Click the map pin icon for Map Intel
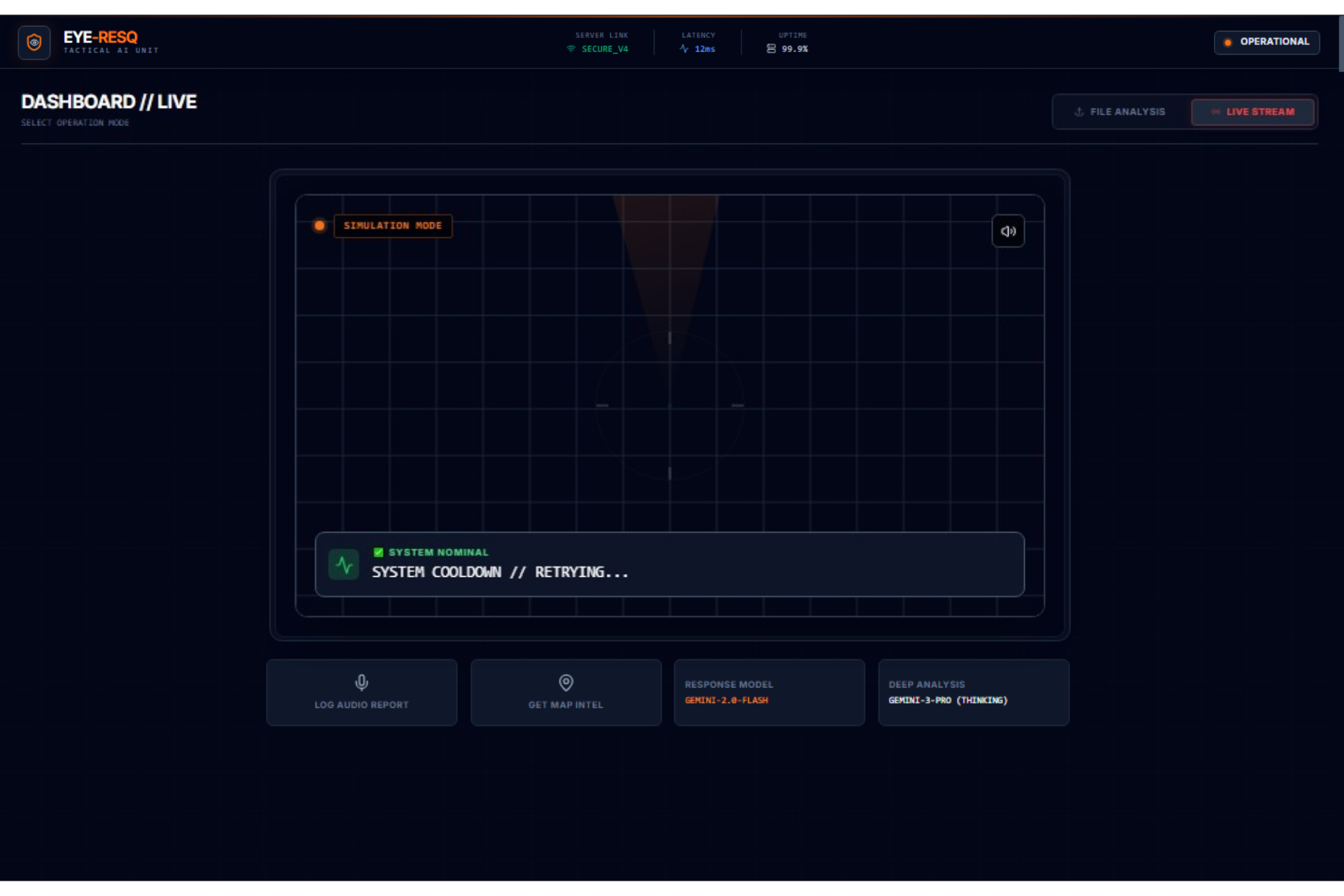 [x=566, y=682]
